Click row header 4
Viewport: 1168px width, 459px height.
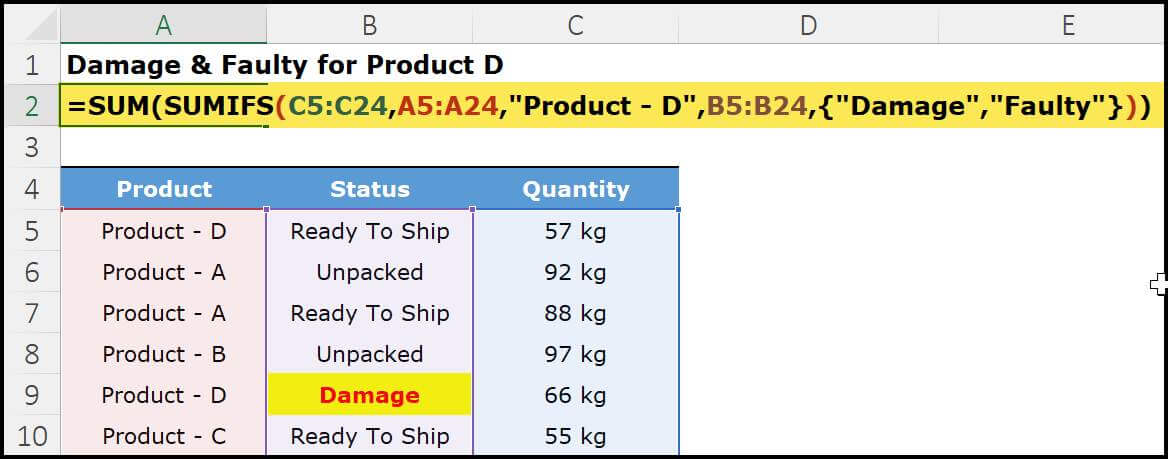(x=32, y=189)
